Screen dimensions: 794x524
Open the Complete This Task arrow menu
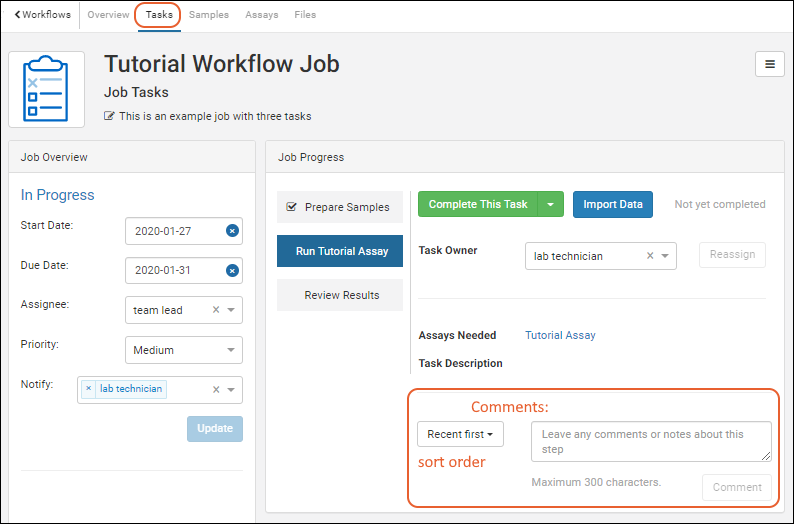click(x=551, y=205)
